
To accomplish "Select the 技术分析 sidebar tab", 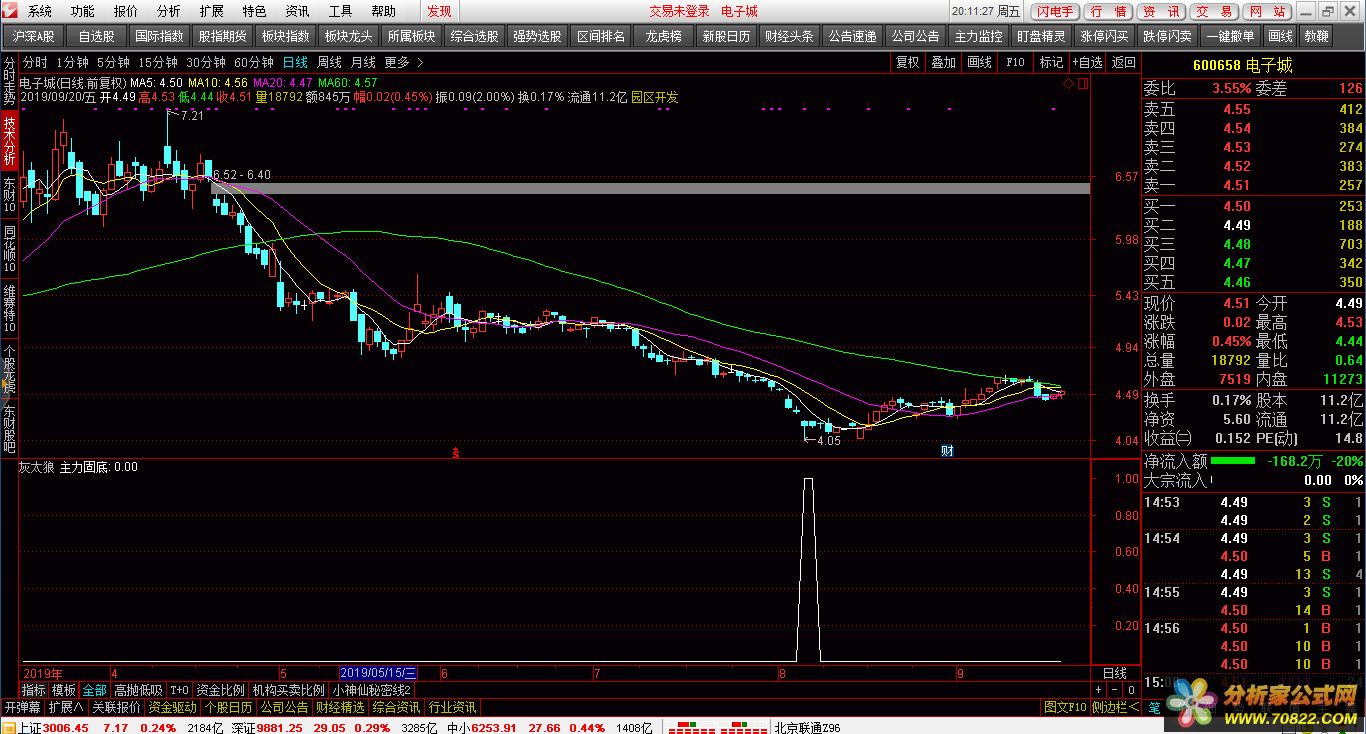I will point(9,141).
